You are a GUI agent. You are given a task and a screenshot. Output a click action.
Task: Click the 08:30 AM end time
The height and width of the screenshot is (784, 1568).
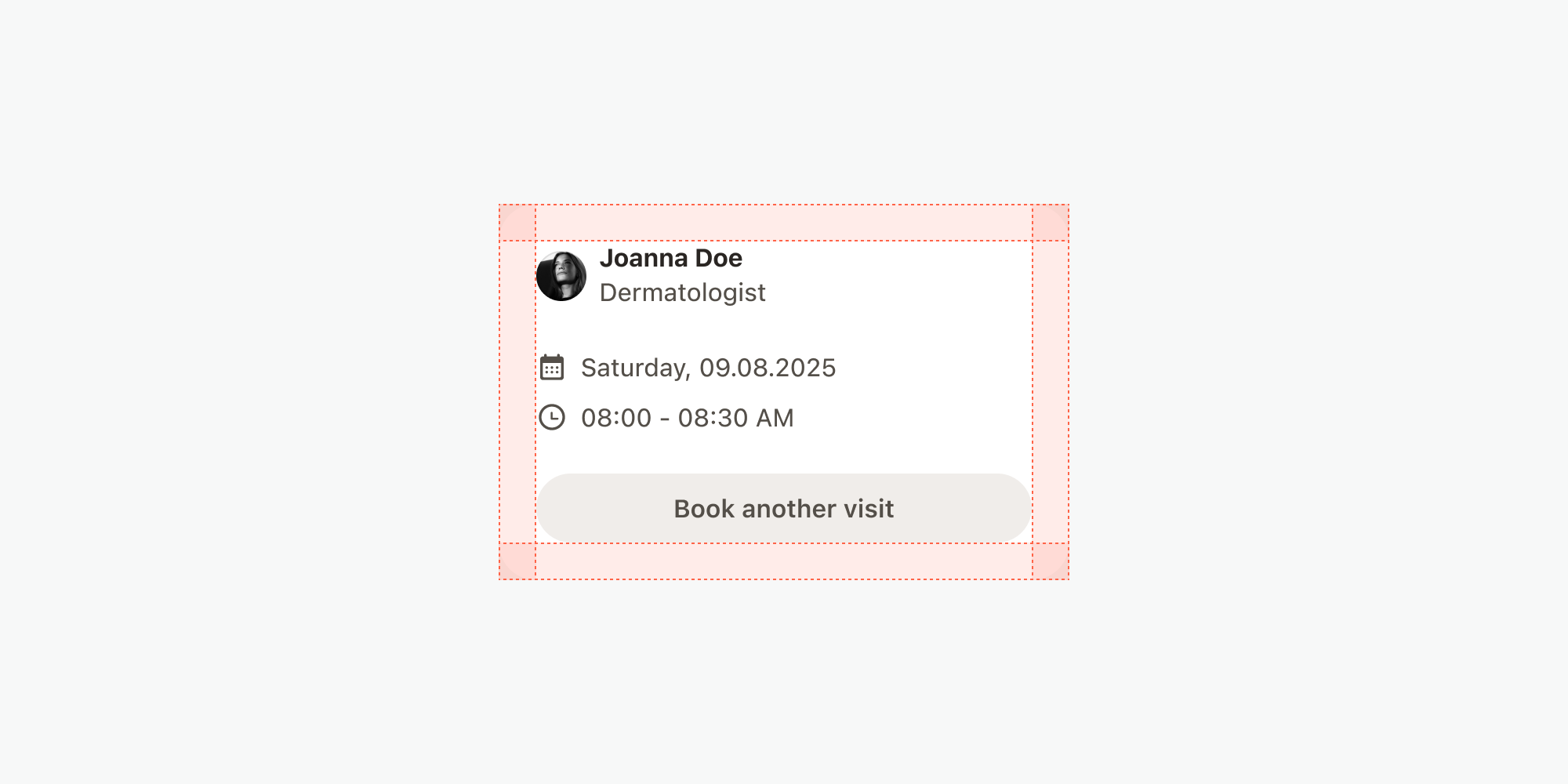735,418
